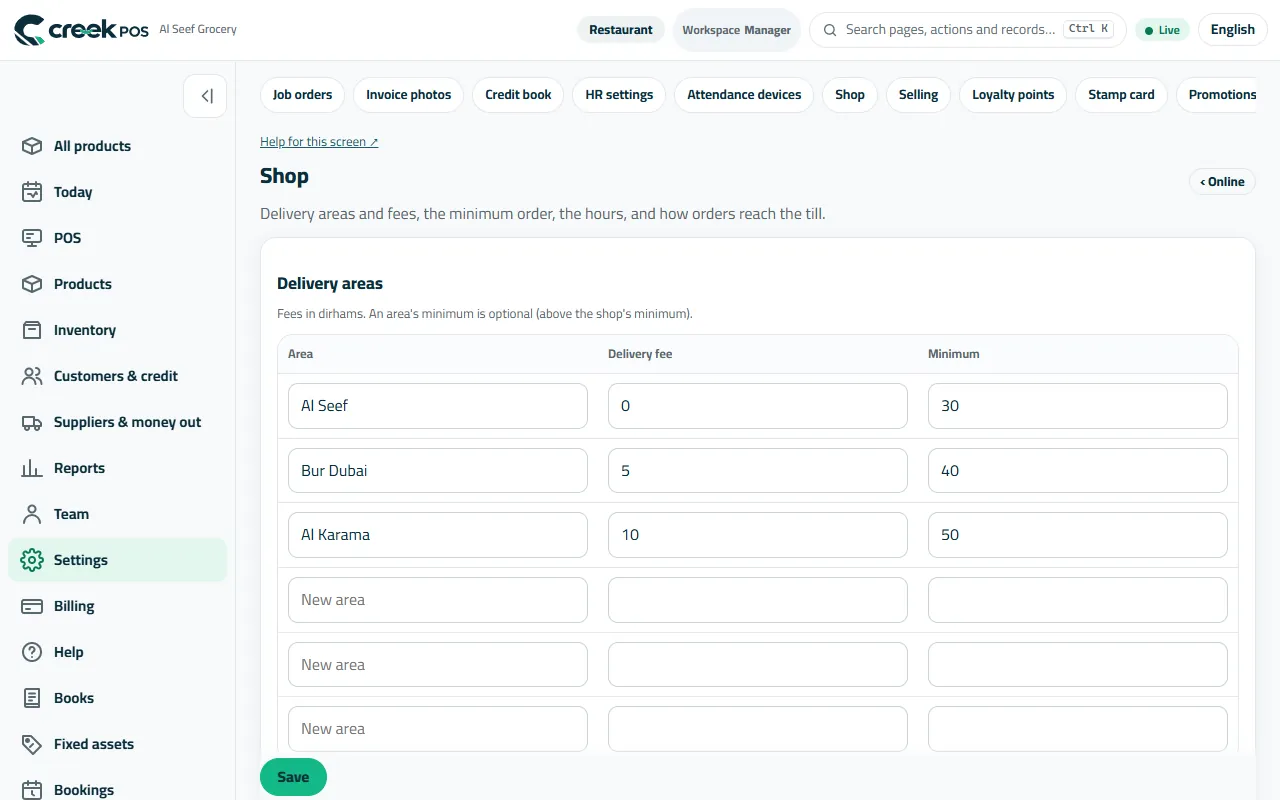Click the Products cube icon
The image size is (1280, 800).
[x=32, y=284]
